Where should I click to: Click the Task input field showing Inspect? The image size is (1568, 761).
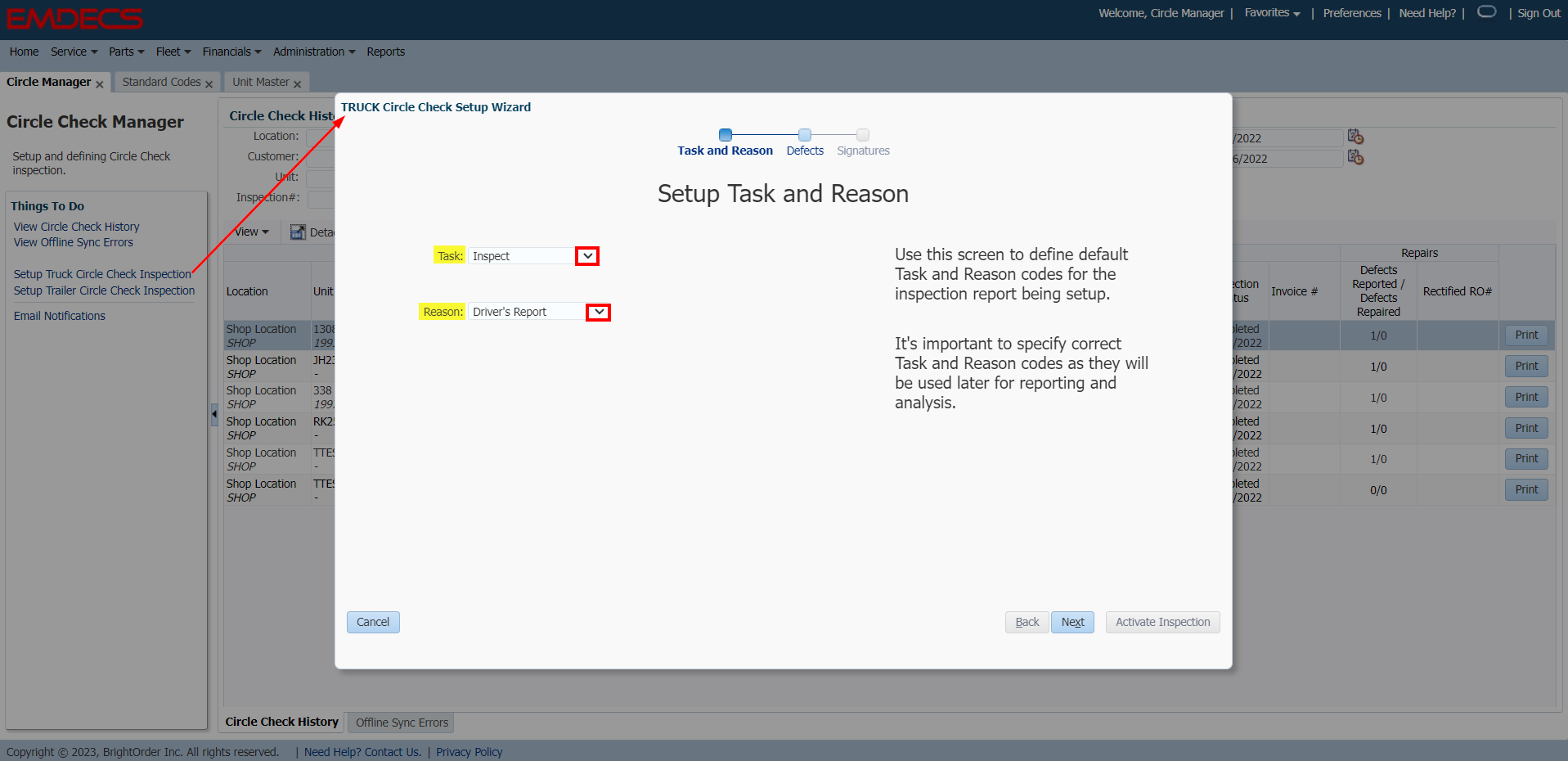(521, 256)
